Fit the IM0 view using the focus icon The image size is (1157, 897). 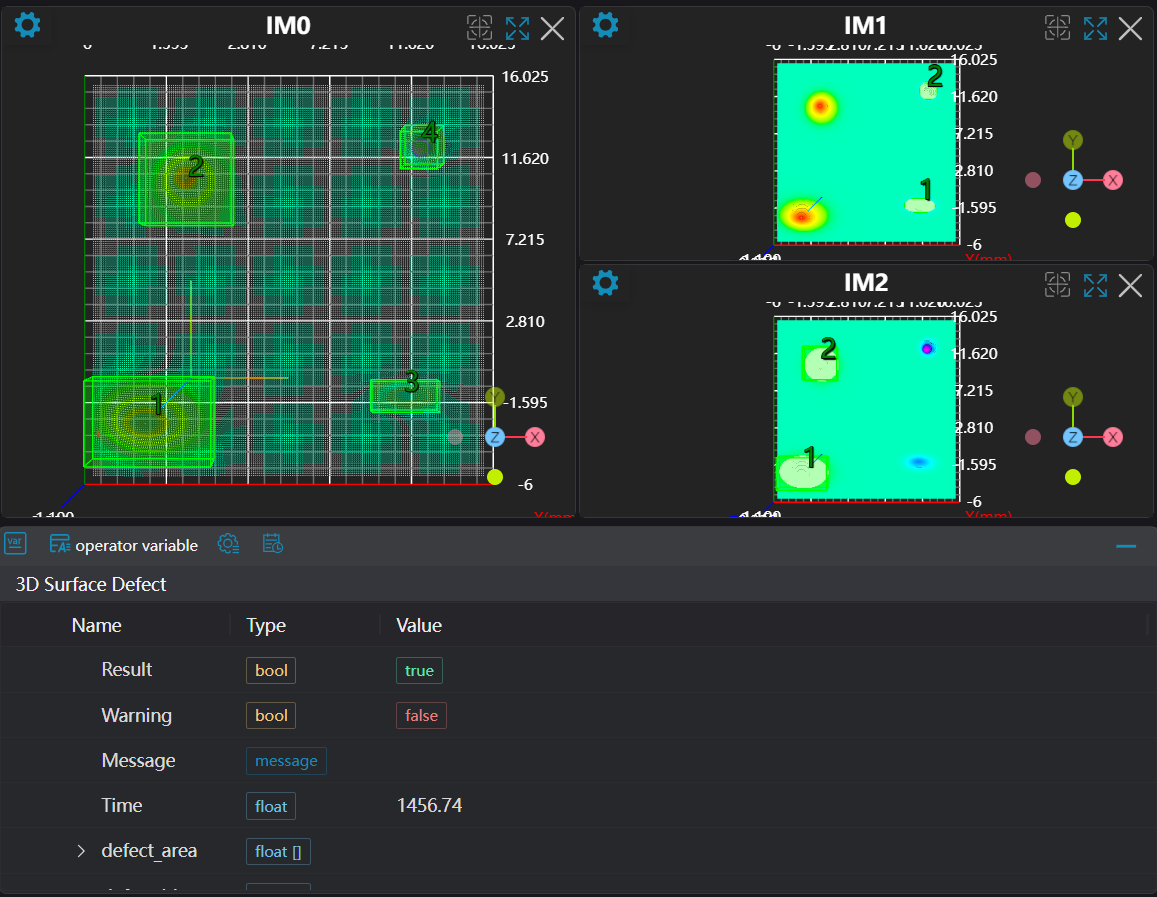point(479,28)
